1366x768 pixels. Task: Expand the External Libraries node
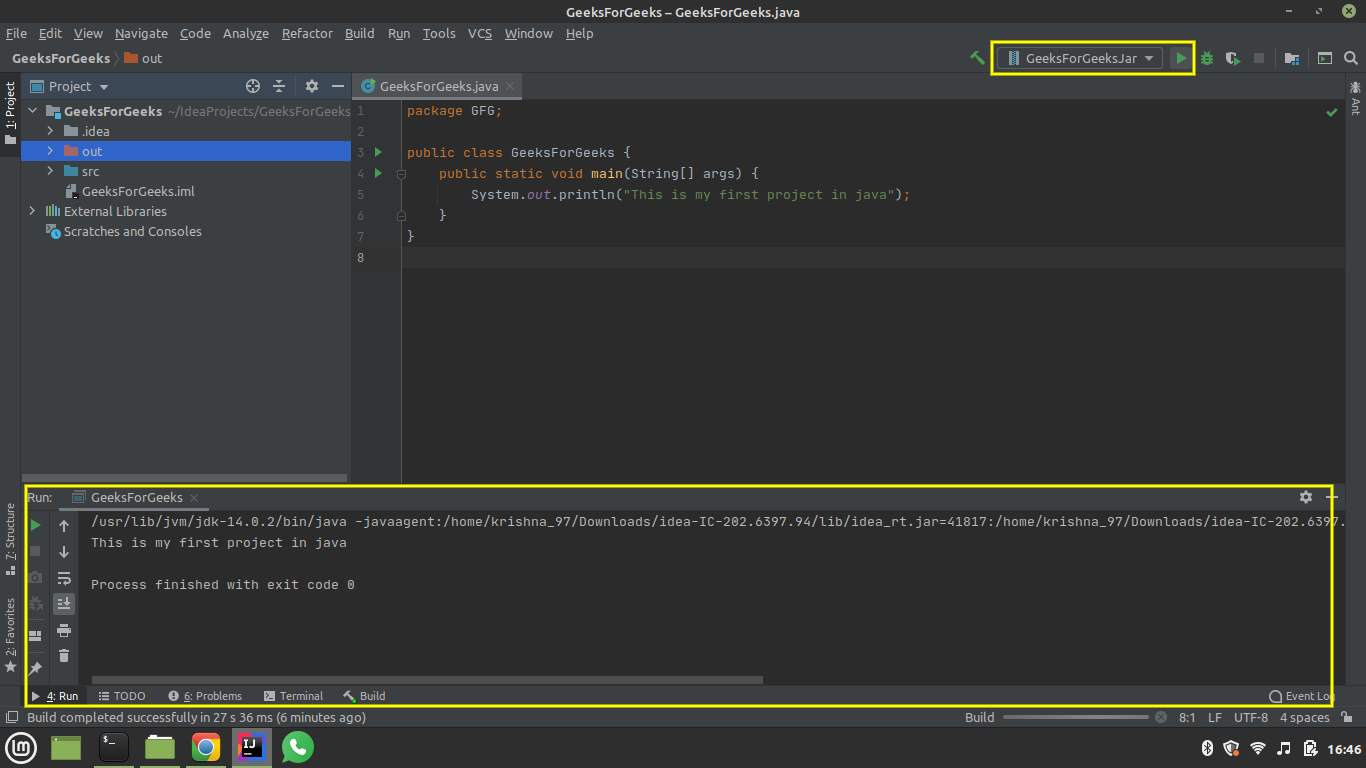pos(32,211)
